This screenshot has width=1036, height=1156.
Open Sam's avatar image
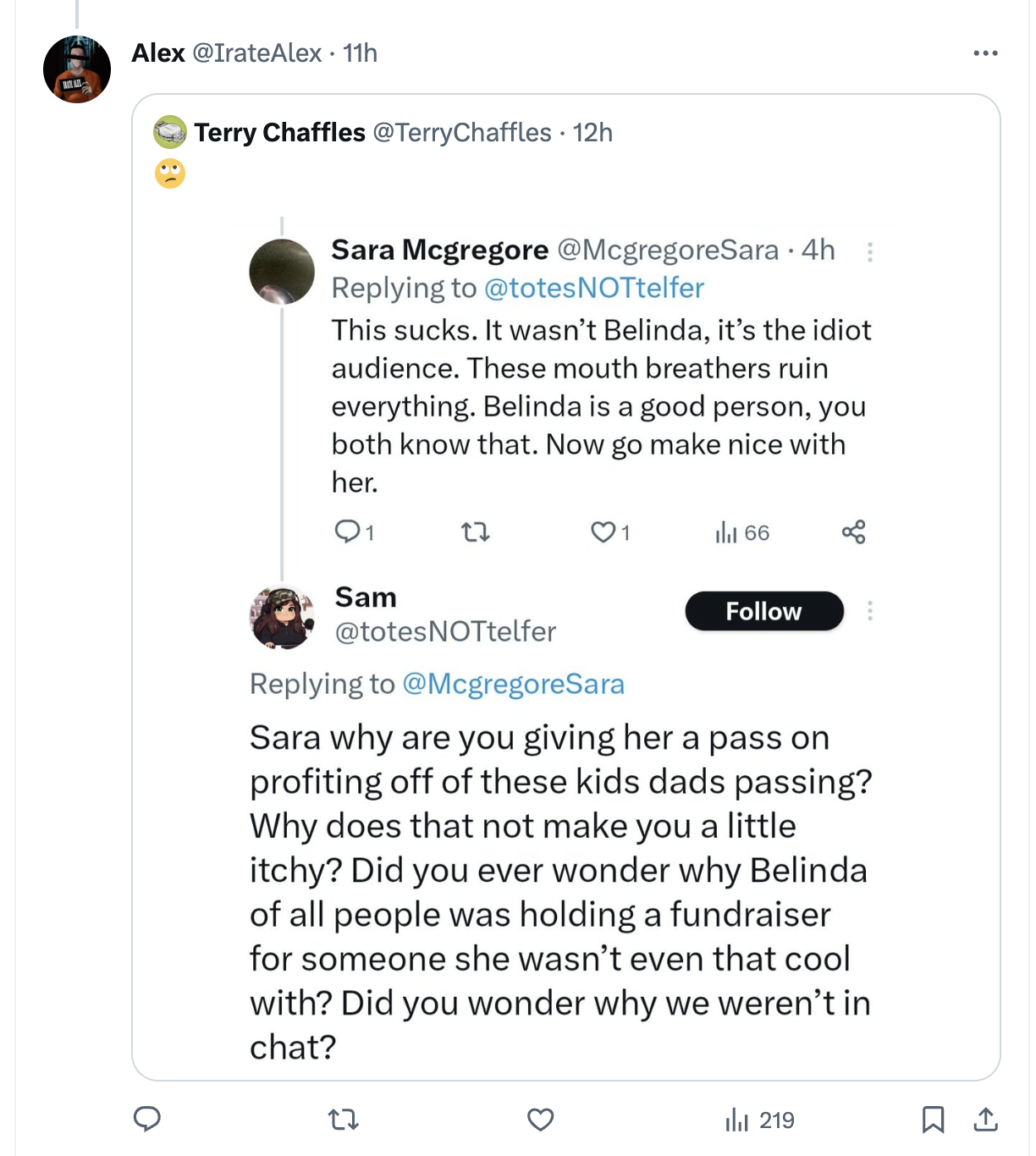tap(282, 617)
